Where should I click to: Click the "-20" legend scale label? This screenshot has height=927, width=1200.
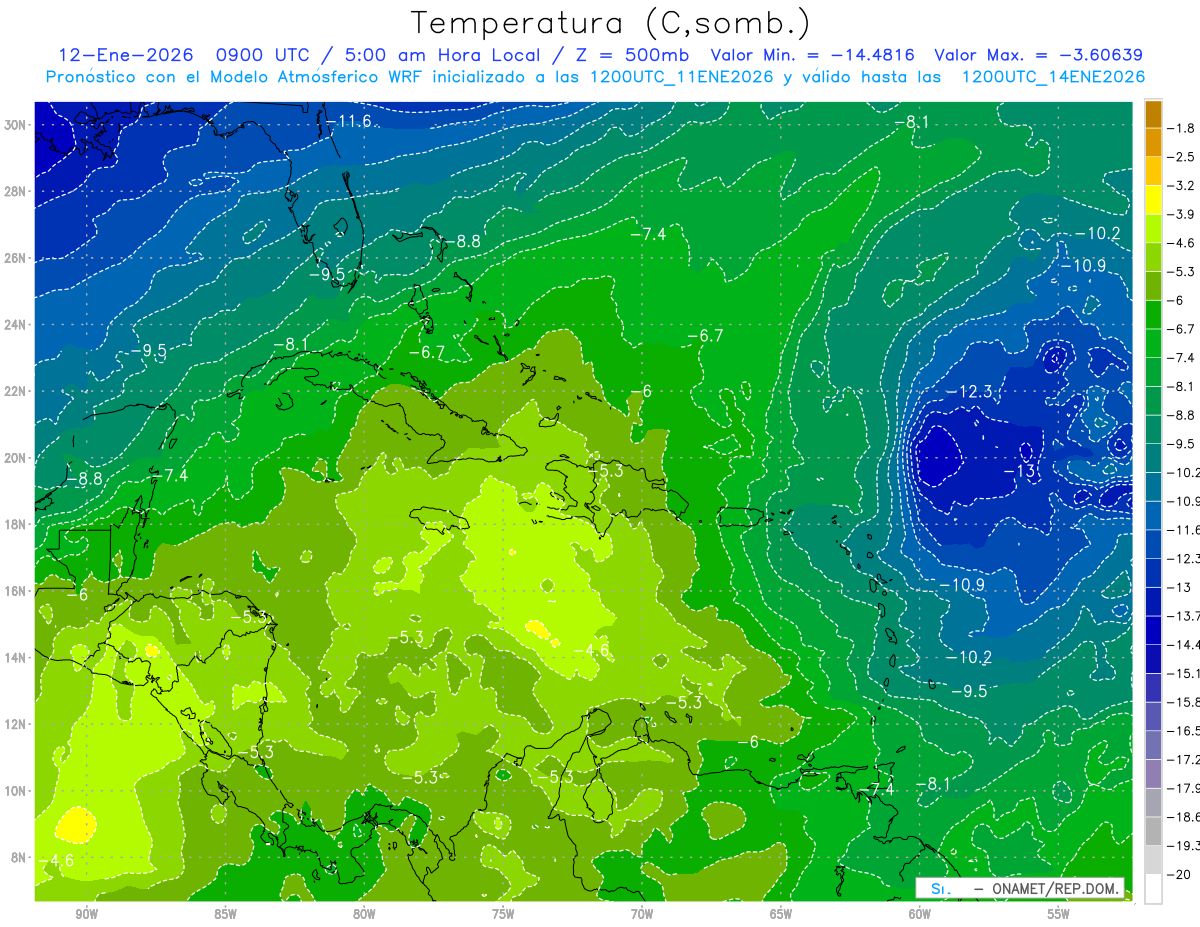[x=1181, y=874]
